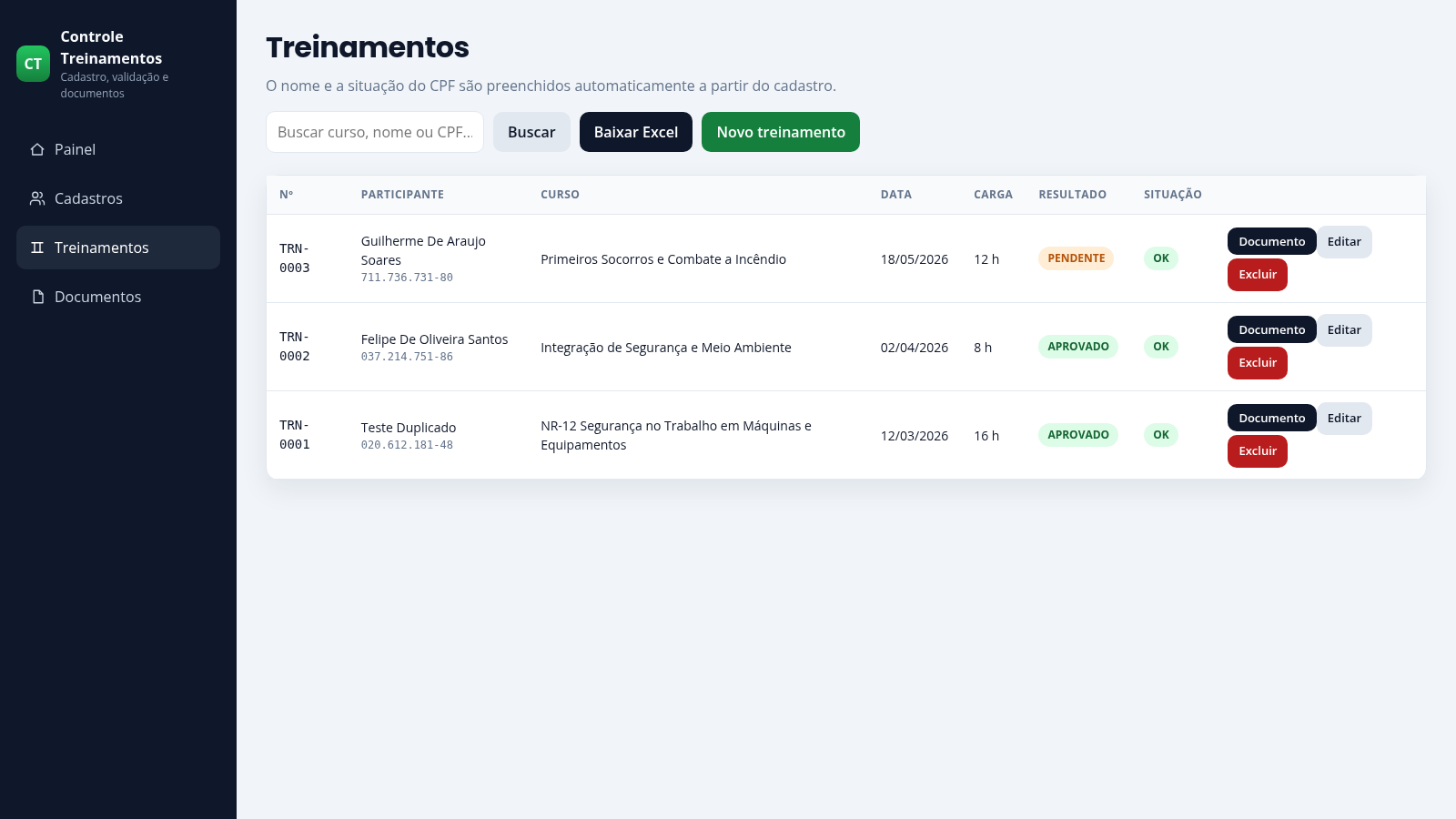Screen dimensions: 1456x819
Task: Click the green CT logo icon
Action: pyautogui.click(x=33, y=64)
